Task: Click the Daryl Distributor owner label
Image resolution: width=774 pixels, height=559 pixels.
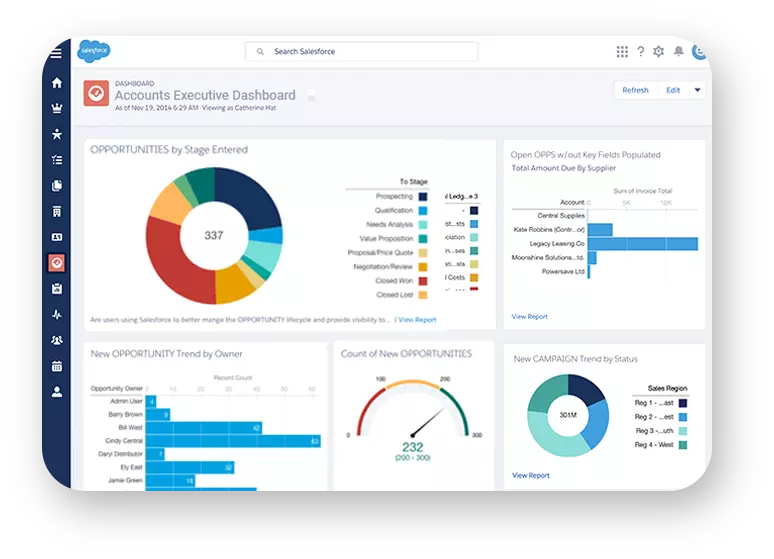Action: click(120, 454)
